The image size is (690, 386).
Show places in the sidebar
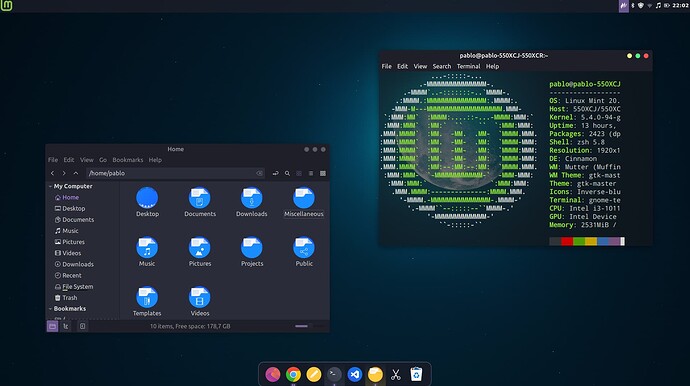(52, 326)
